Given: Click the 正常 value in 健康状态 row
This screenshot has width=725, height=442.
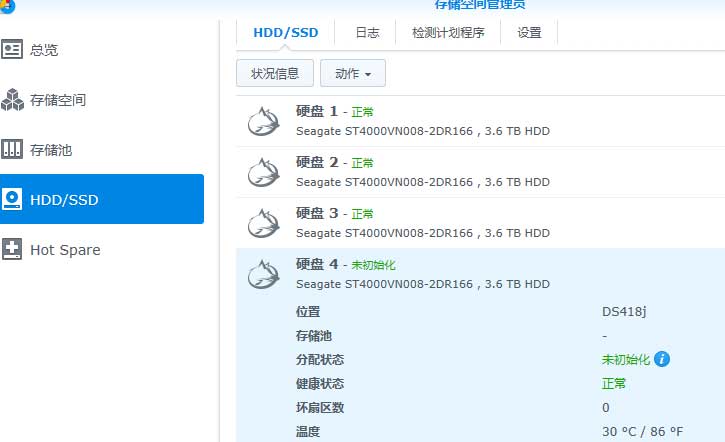Looking at the screenshot, I should [x=614, y=384].
